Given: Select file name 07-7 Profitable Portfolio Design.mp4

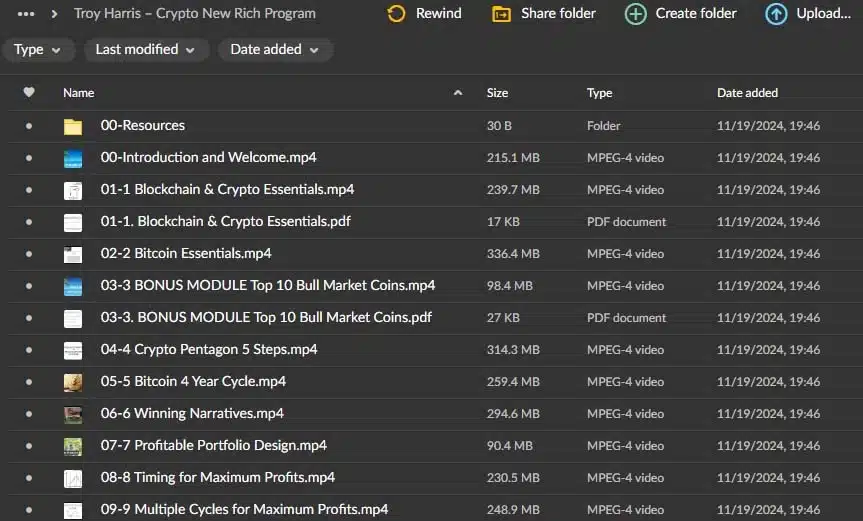Looking at the screenshot, I should 214,445.
